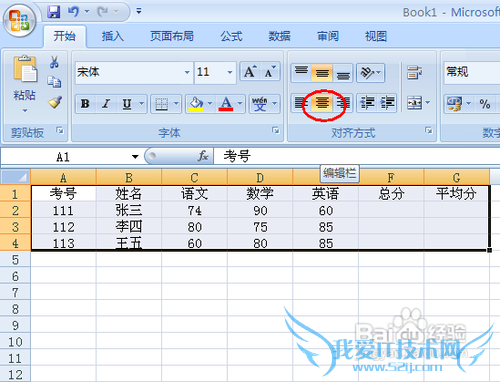Open 对齐方式 alignment dialog launcher
Screen dimensions: 500x382
[429, 130]
